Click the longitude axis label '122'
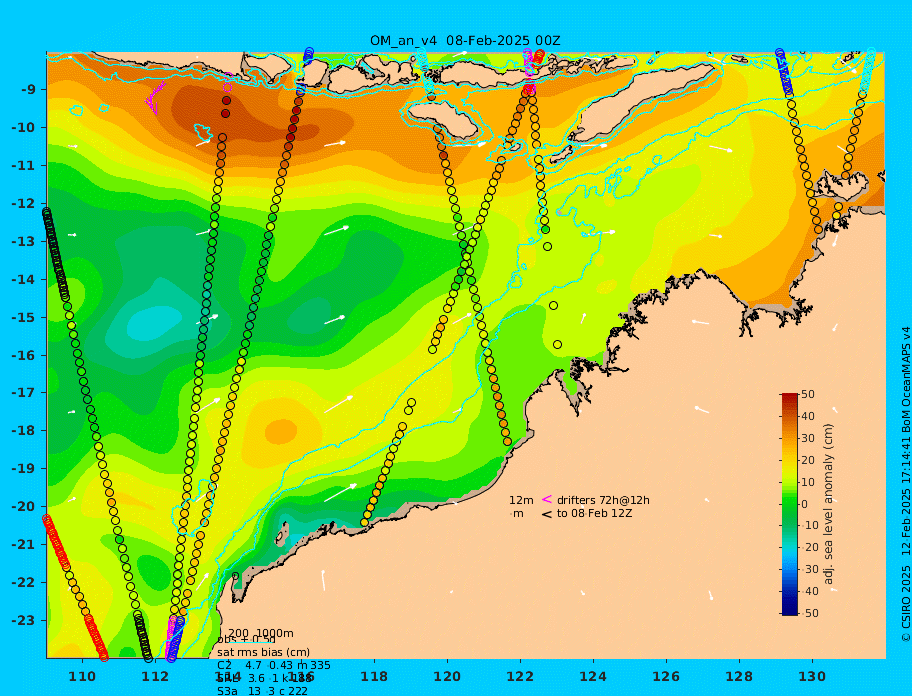912x696 pixels. click(x=520, y=676)
